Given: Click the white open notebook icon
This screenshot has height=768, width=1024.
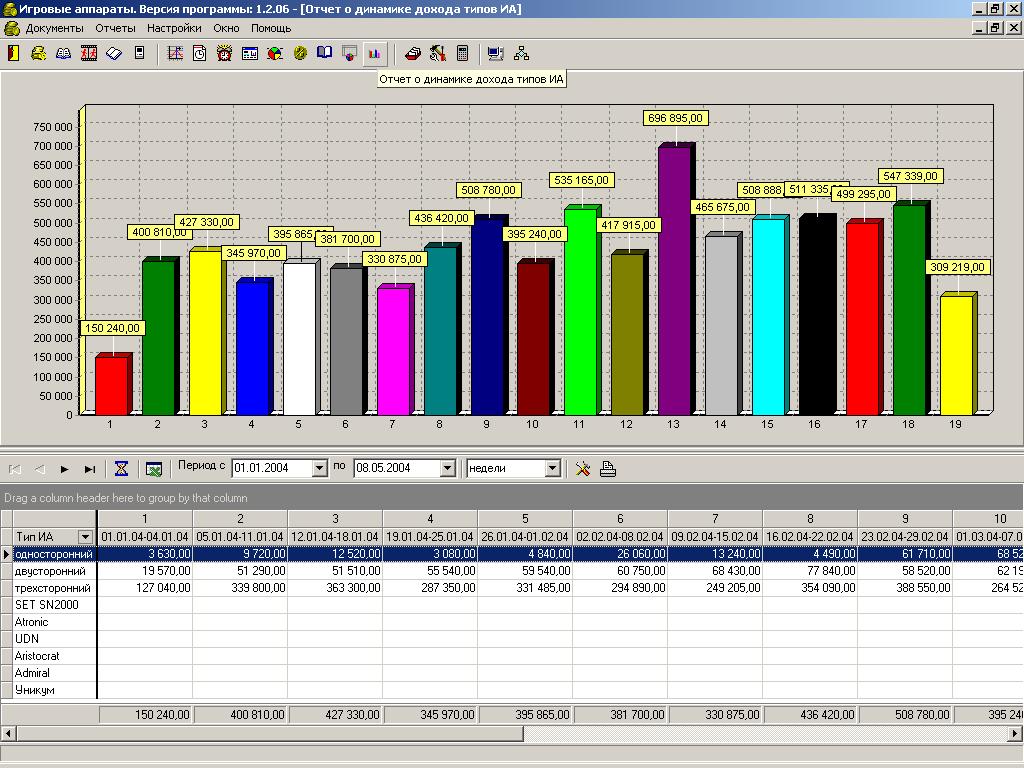Looking at the screenshot, I should [114, 54].
